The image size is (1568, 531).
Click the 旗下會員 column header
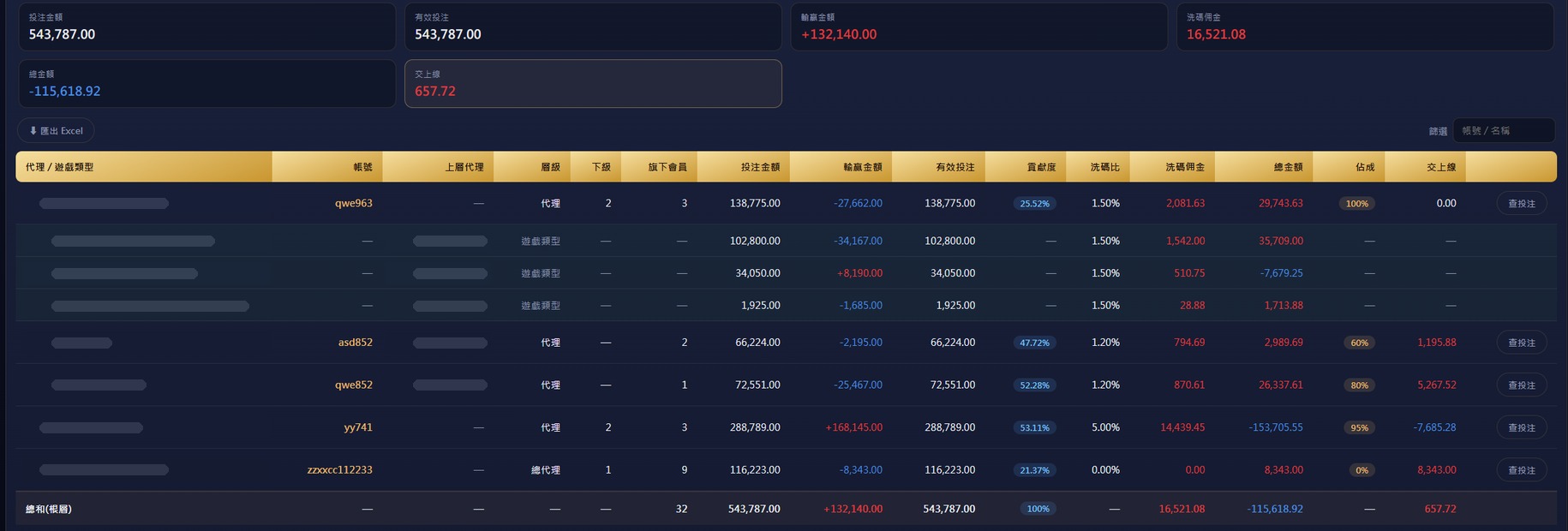659,167
